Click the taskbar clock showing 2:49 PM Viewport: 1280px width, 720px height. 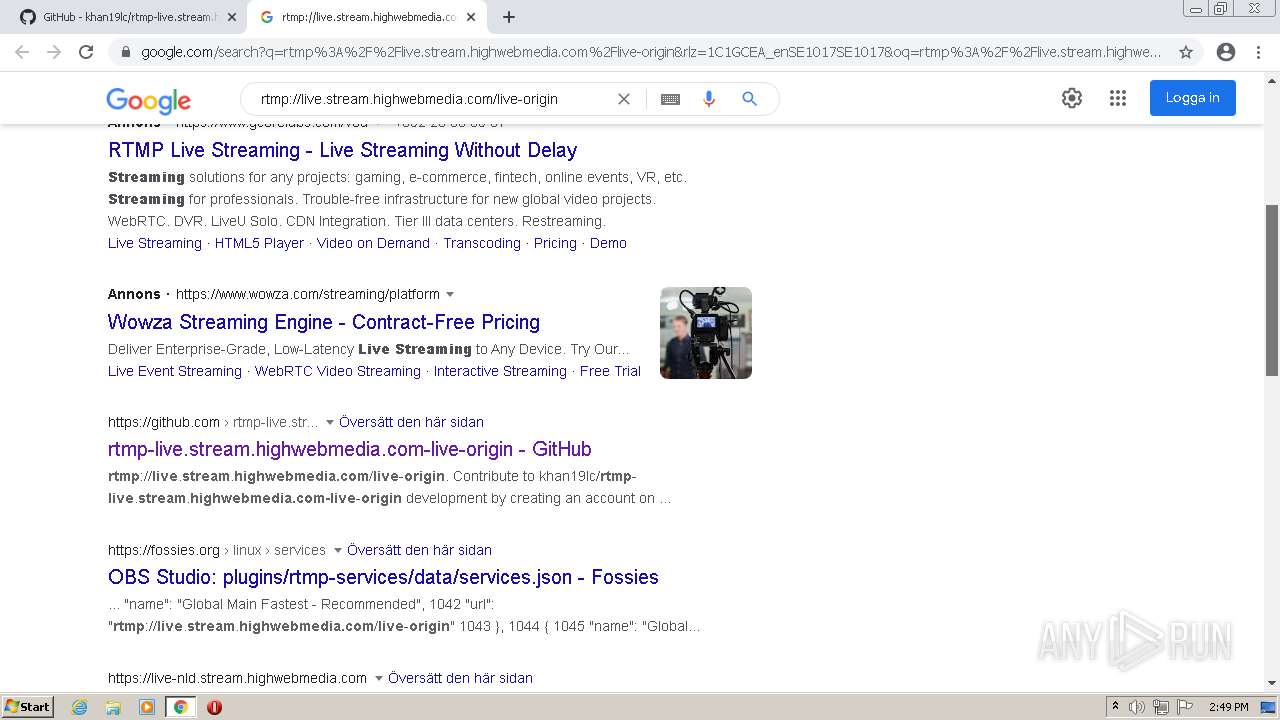point(1228,707)
